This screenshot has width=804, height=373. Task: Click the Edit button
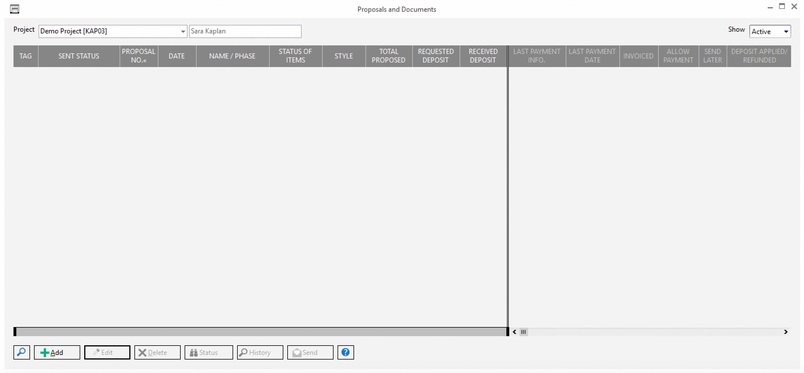pos(107,352)
